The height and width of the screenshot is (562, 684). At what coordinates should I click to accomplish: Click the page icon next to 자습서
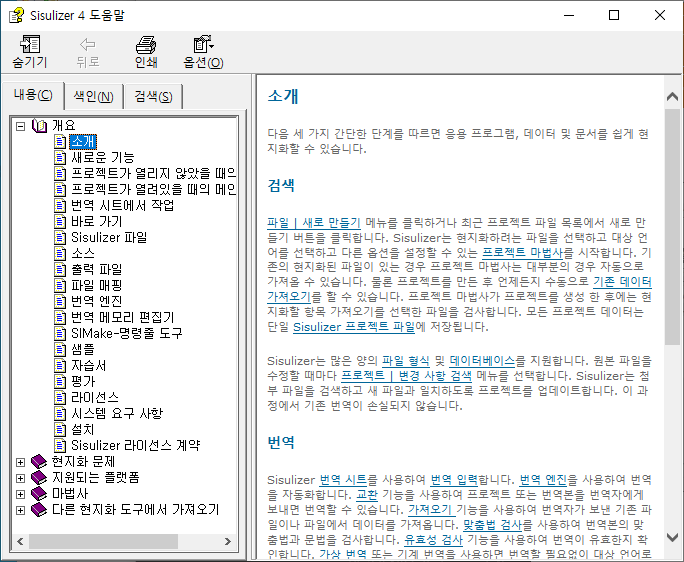[x=60, y=366]
